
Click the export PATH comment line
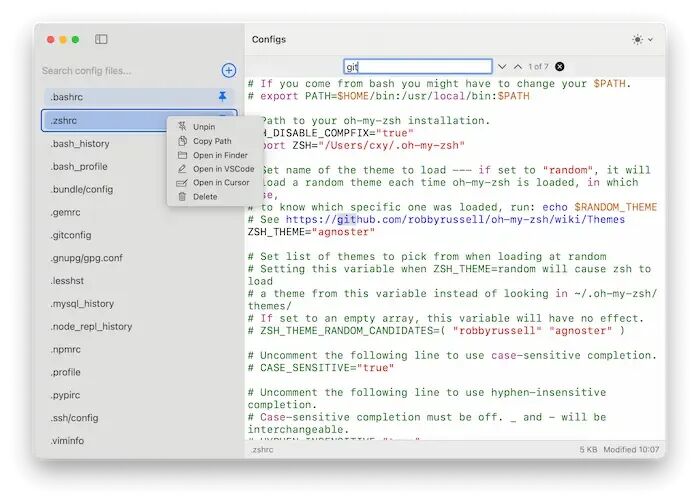[x=388, y=96]
